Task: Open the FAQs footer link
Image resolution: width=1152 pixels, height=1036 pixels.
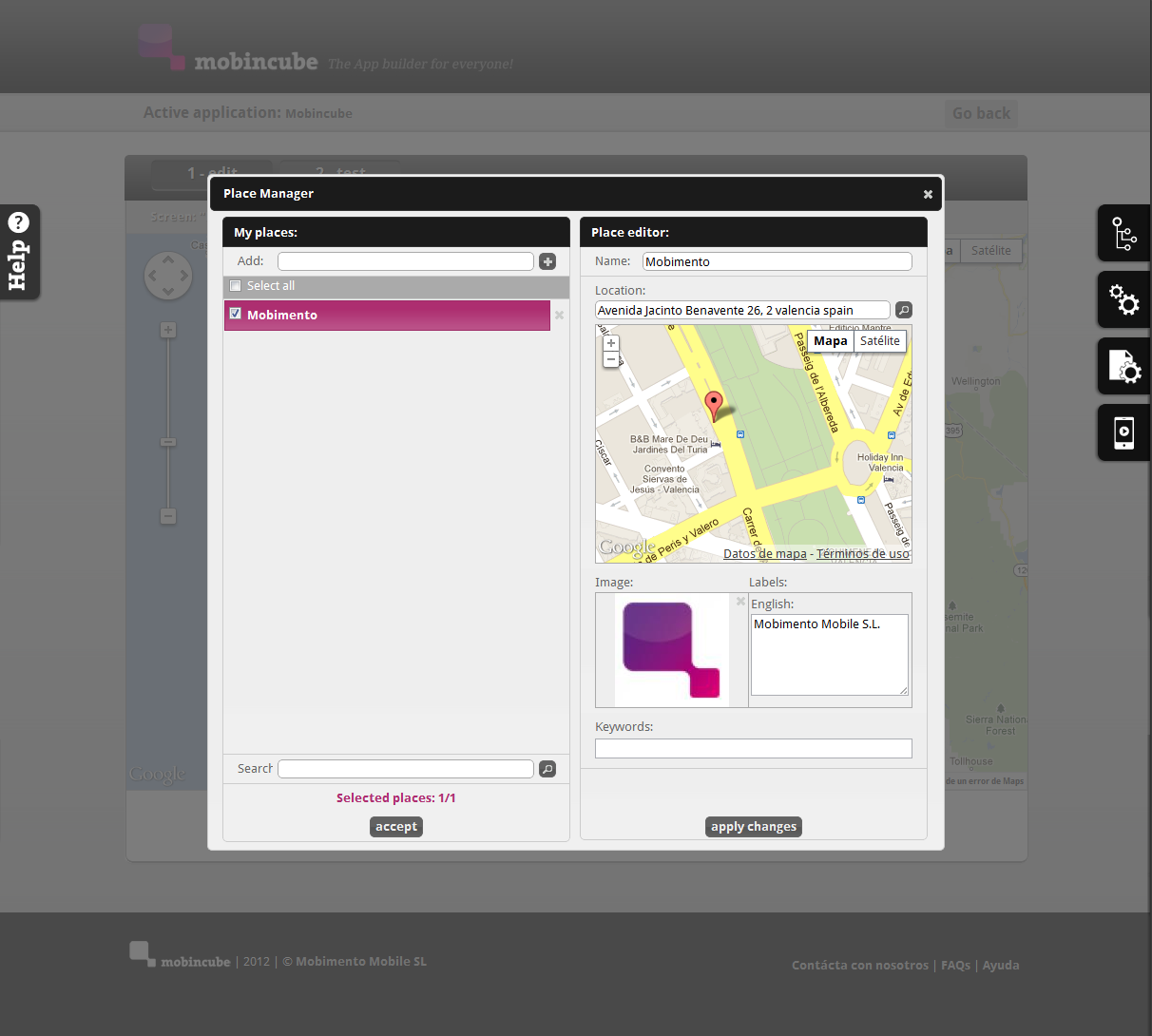Action: pos(955,965)
